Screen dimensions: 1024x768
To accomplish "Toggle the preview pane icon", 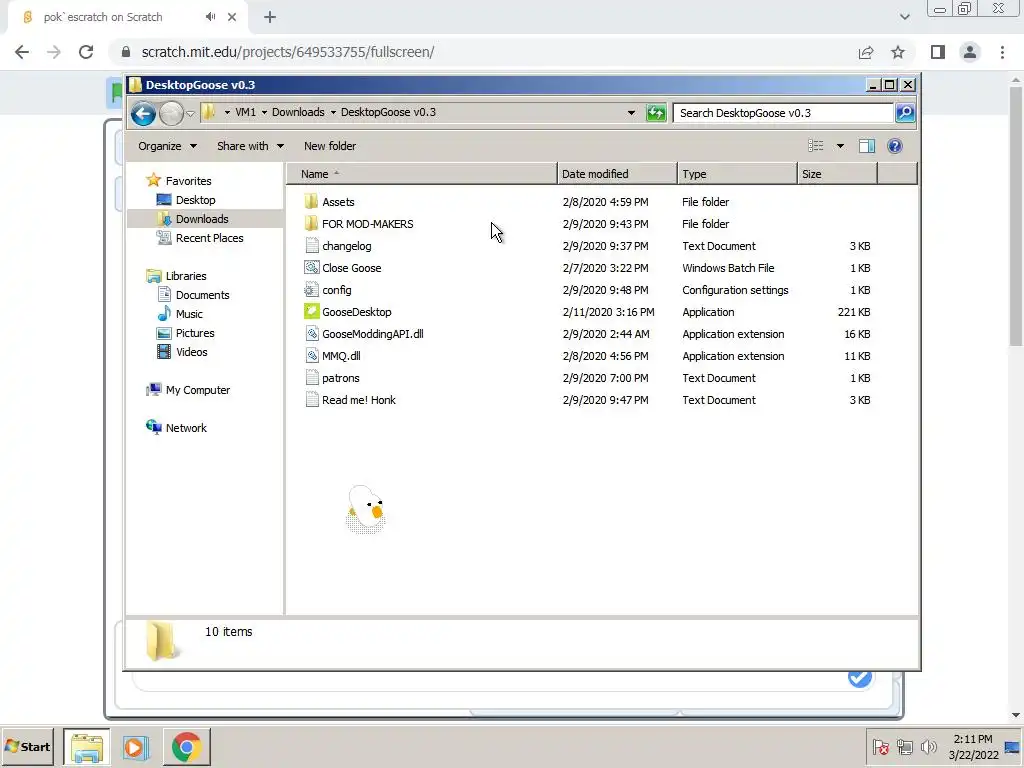I will tap(867, 146).
